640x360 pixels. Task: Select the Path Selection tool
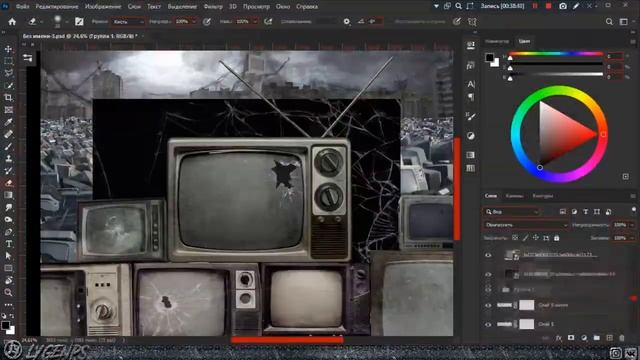click(x=8, y=256)
